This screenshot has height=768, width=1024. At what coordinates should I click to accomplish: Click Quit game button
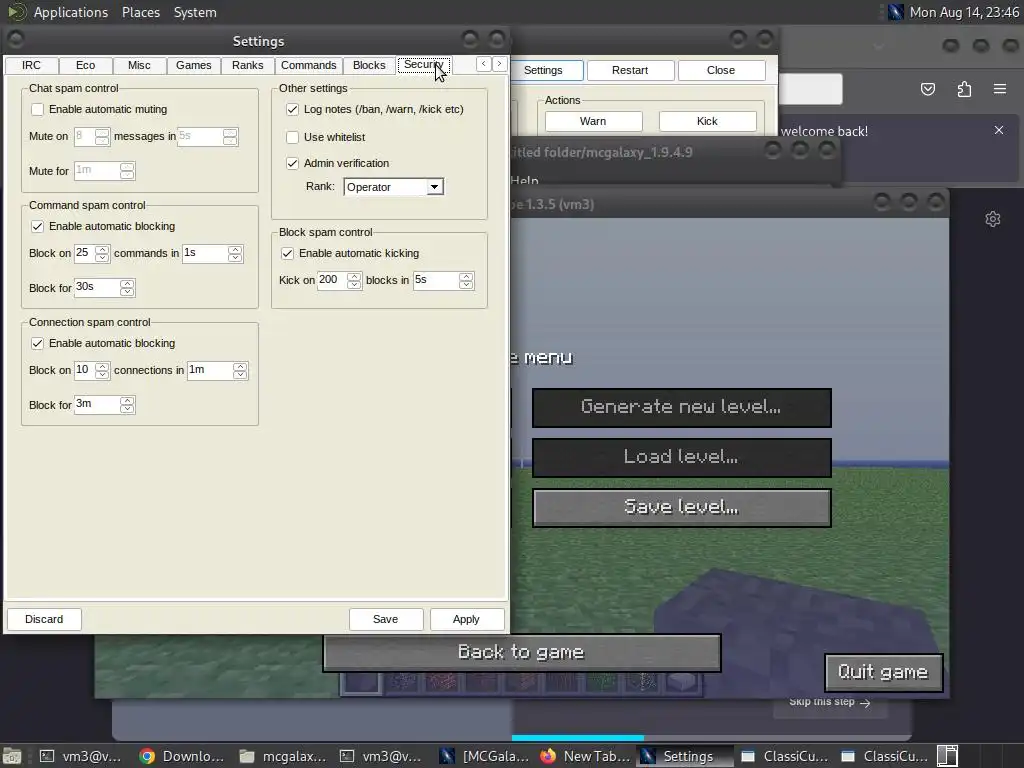883,672
